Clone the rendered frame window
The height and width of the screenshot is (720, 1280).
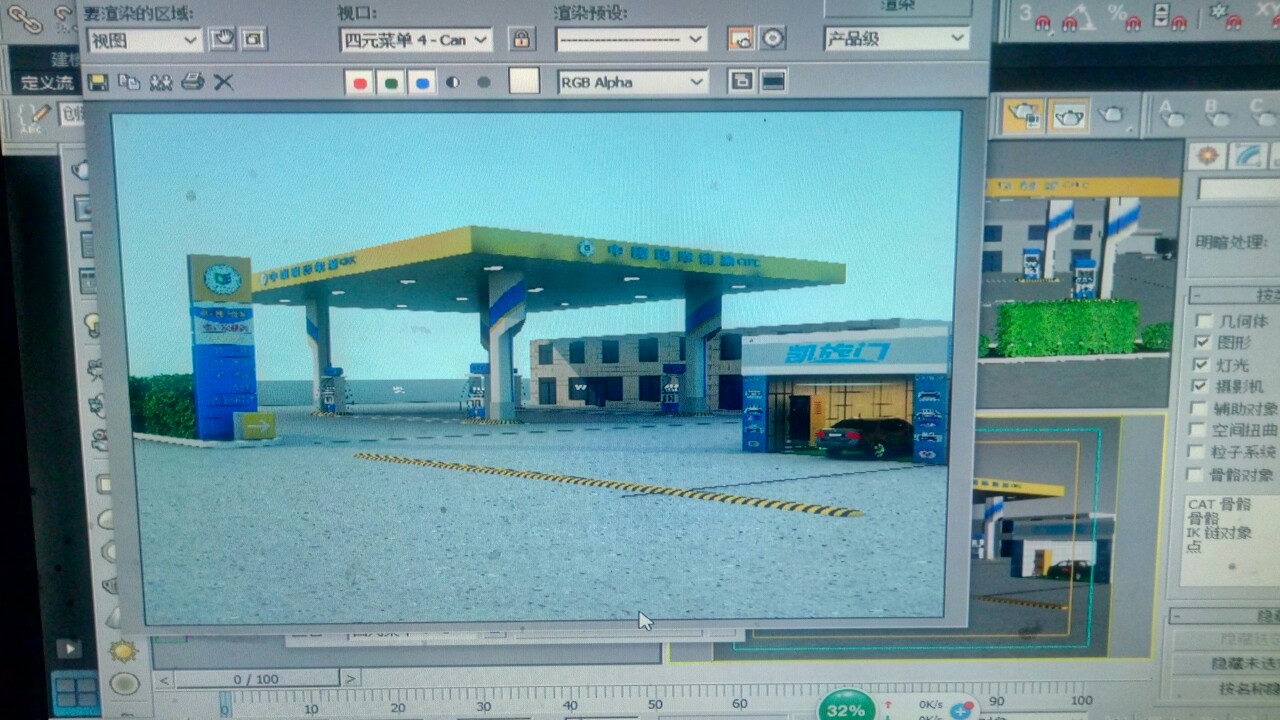coord(161,82)
